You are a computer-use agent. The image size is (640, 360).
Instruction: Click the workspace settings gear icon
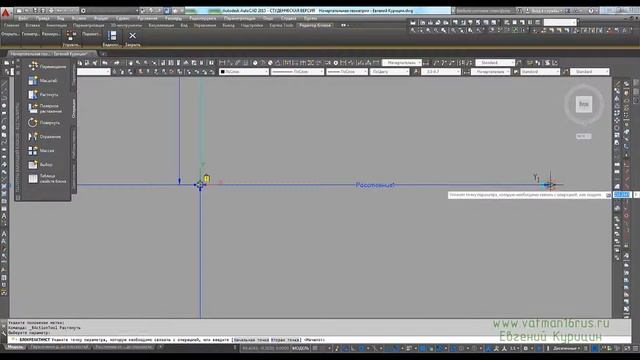[83, 11]
